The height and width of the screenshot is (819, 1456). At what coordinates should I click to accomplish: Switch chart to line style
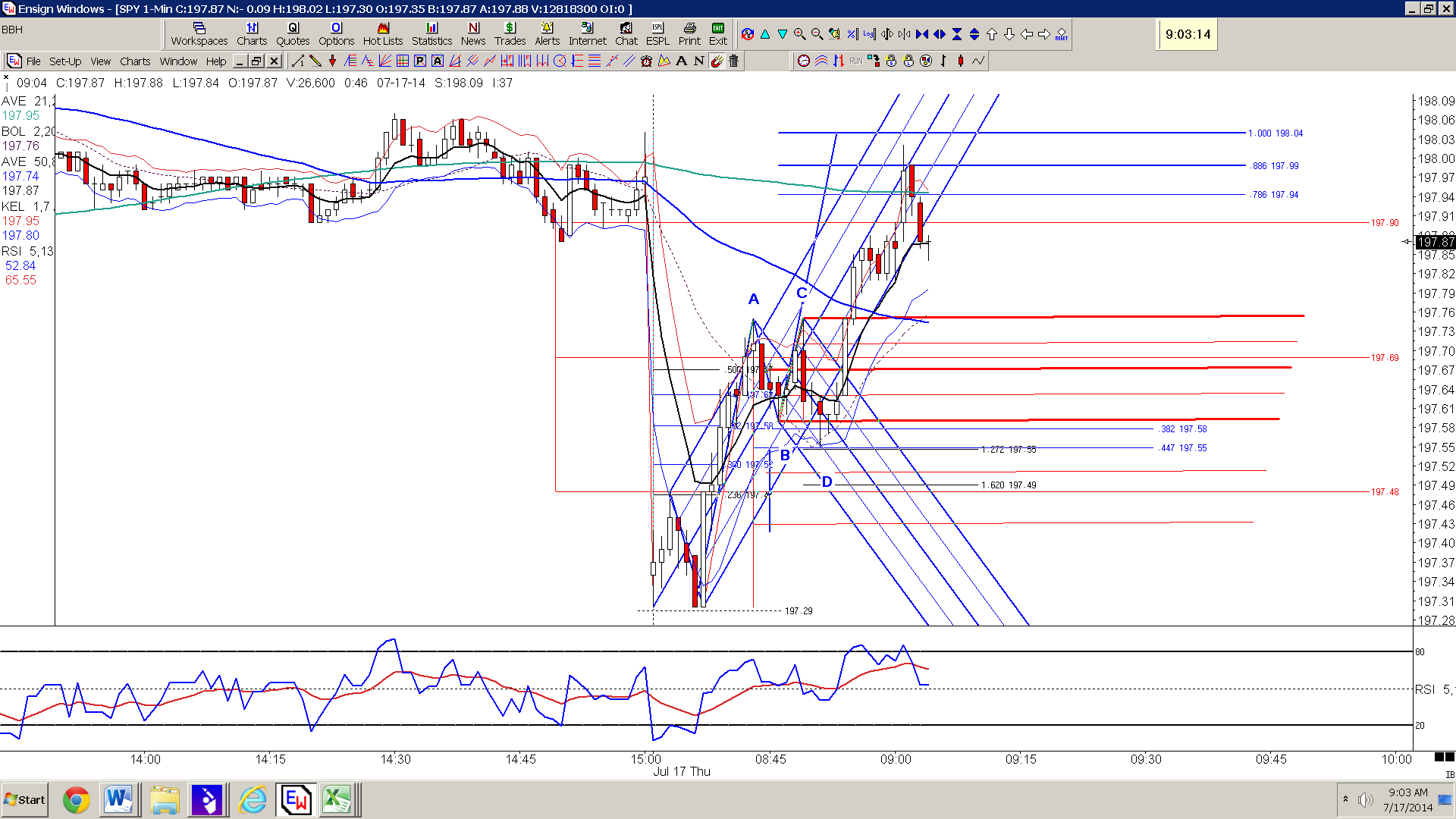(x=978, y=61)
